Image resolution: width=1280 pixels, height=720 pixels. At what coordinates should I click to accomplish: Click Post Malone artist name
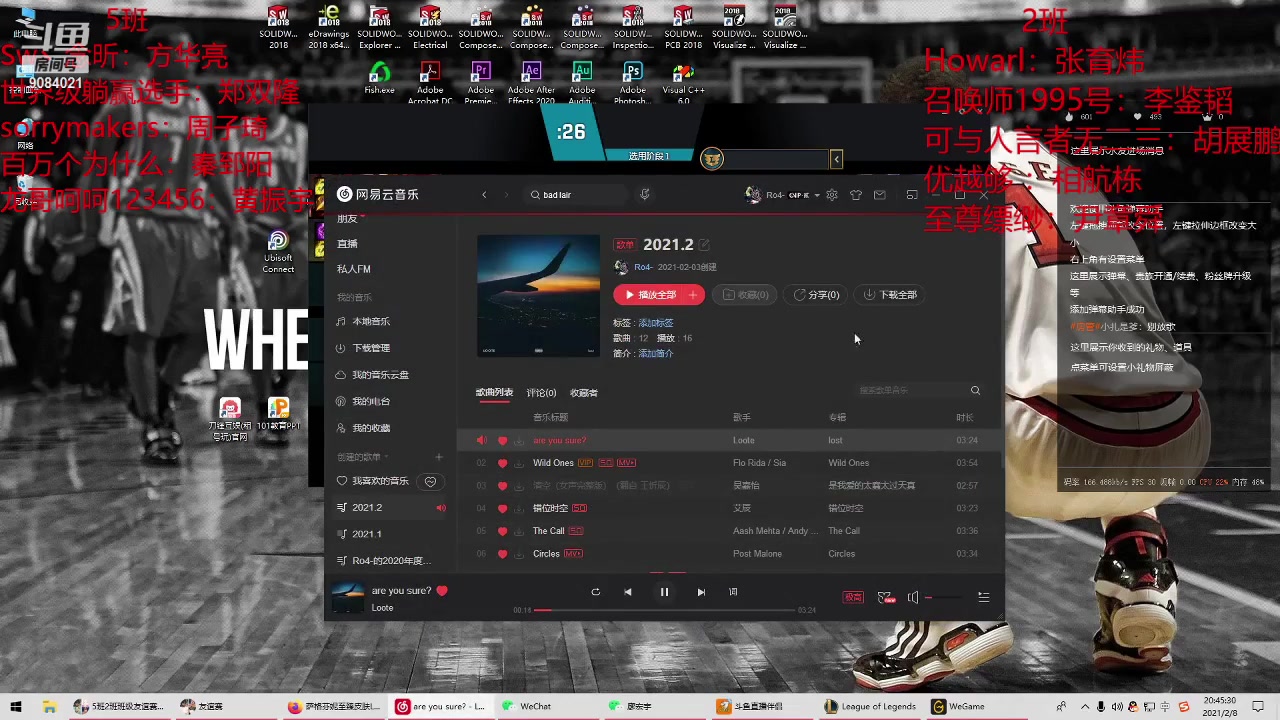click(x=757, y=554)
